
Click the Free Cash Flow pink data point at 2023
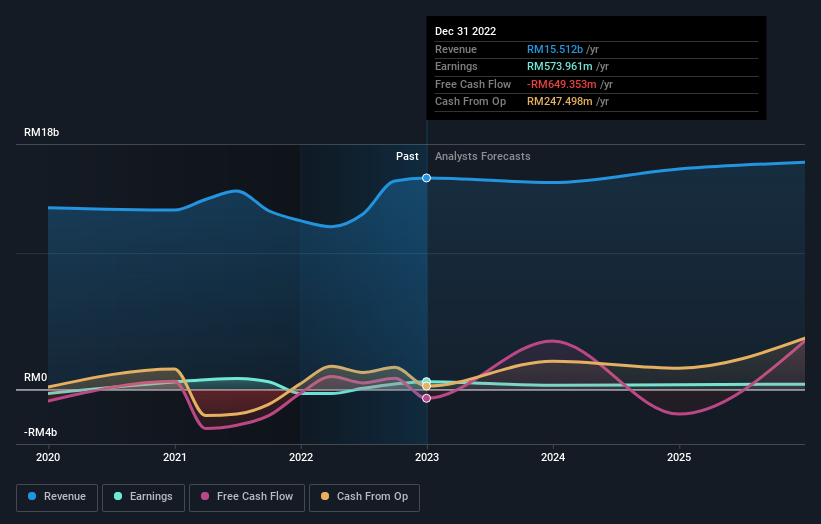pyautogui.click(x=427, y=398)
